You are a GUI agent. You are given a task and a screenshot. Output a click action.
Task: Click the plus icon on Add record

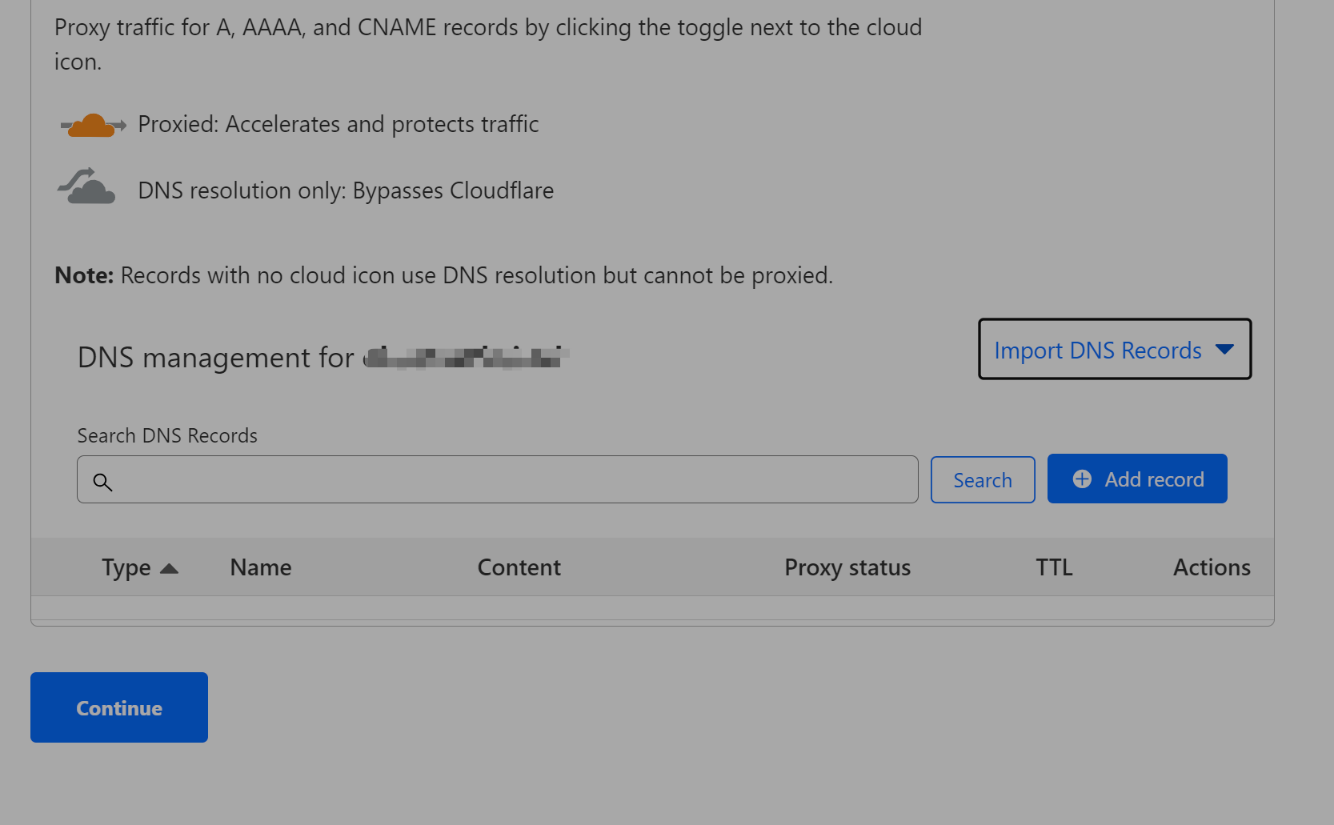[x=1081, y=479]
